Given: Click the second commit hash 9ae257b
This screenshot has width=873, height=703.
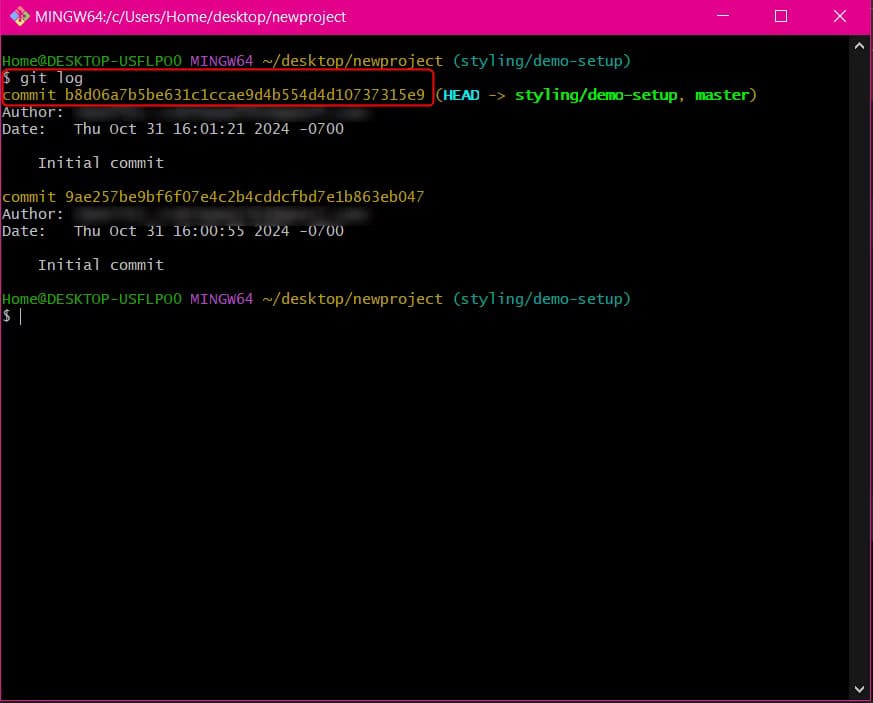Looking at the screenshot, I should click(x=245, y=197).
